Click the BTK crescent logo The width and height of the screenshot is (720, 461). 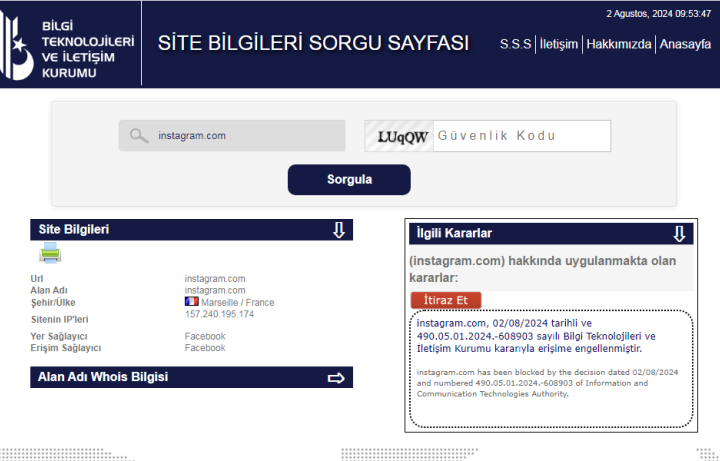coord(20,44)
